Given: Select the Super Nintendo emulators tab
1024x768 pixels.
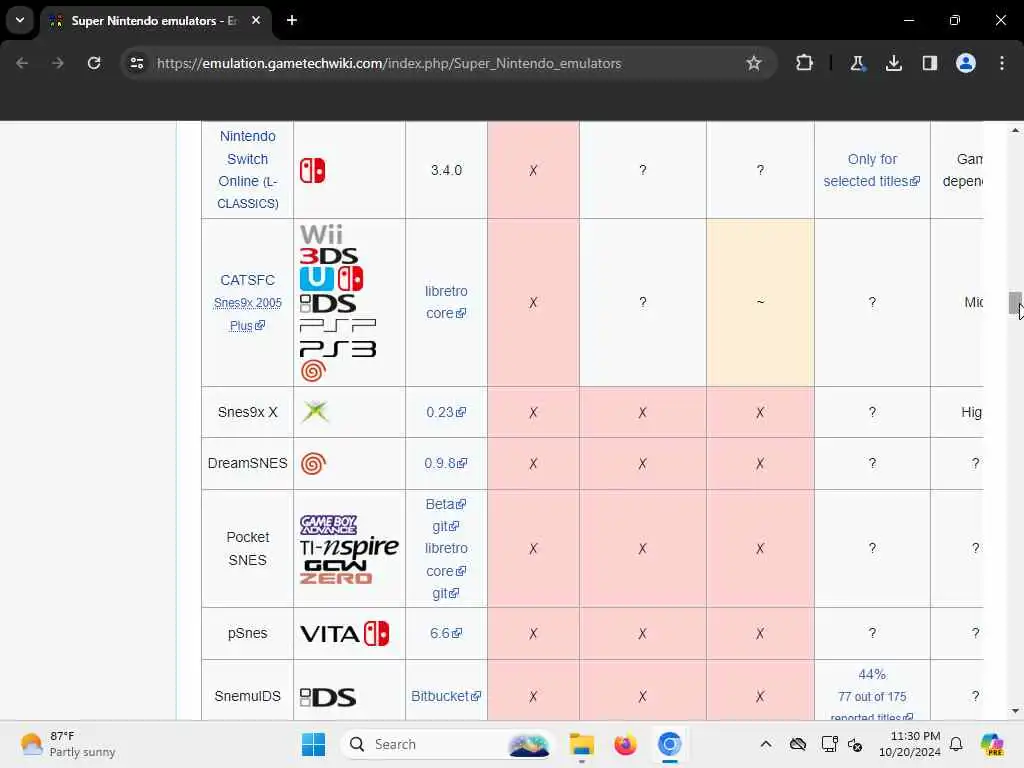Looking at the screenshot, I should (155, 21).
